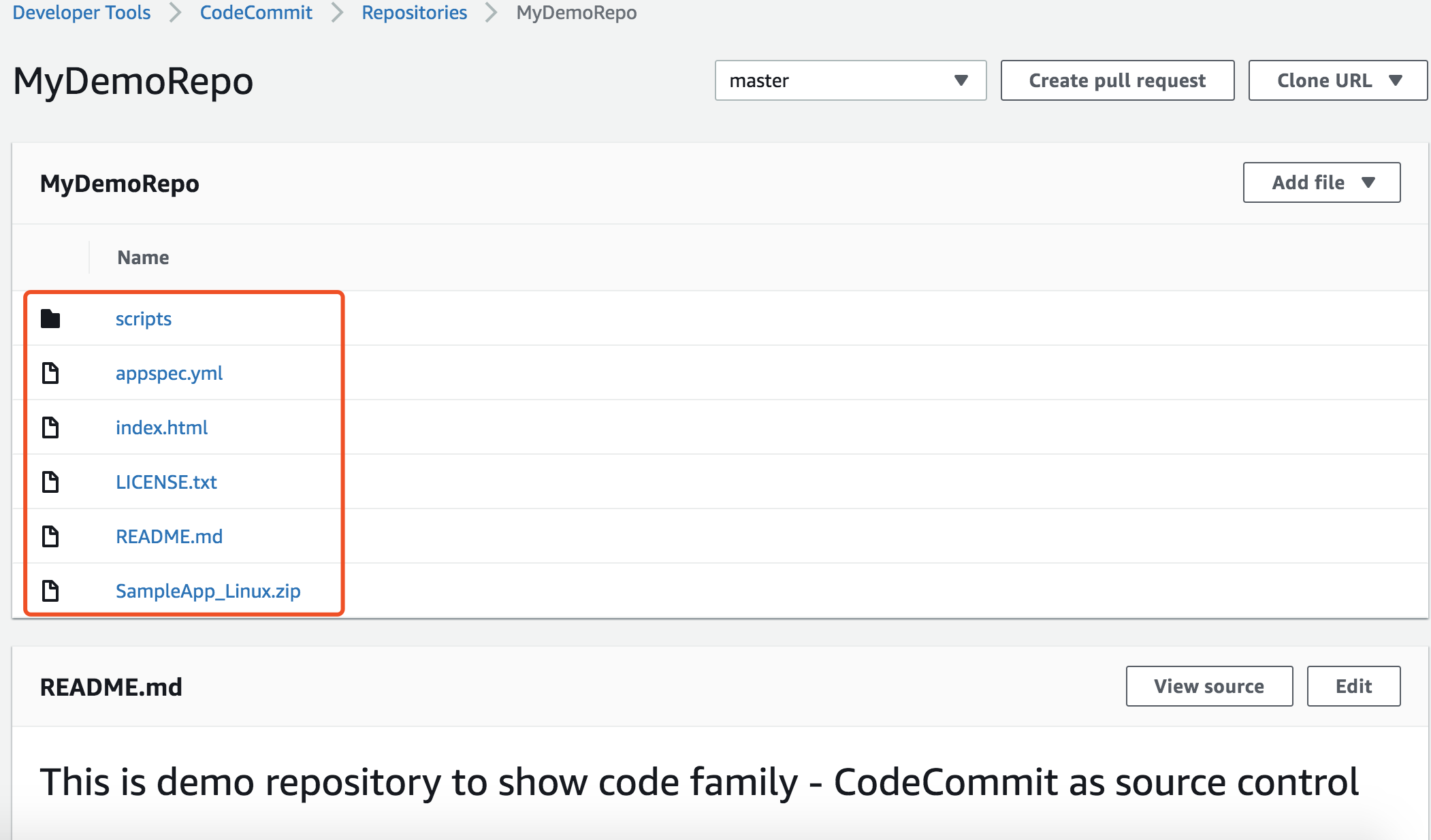Click the scripts folder icon
Screen dimensions: 1431x840
click(50, 319)
